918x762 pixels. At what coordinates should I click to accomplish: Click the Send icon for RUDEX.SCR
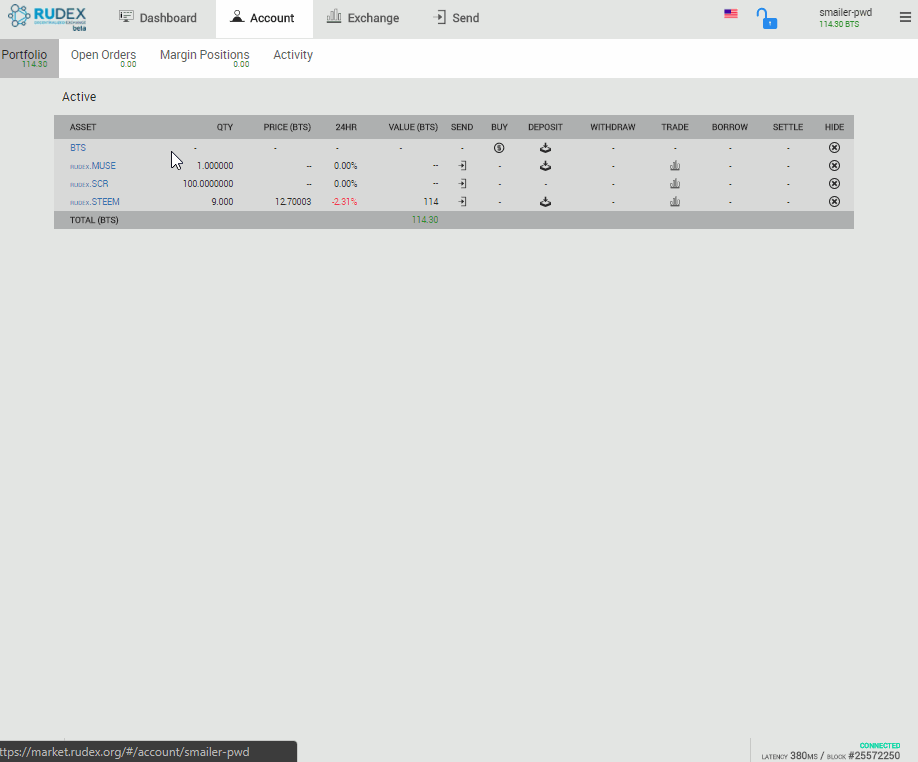coord(463,184)
